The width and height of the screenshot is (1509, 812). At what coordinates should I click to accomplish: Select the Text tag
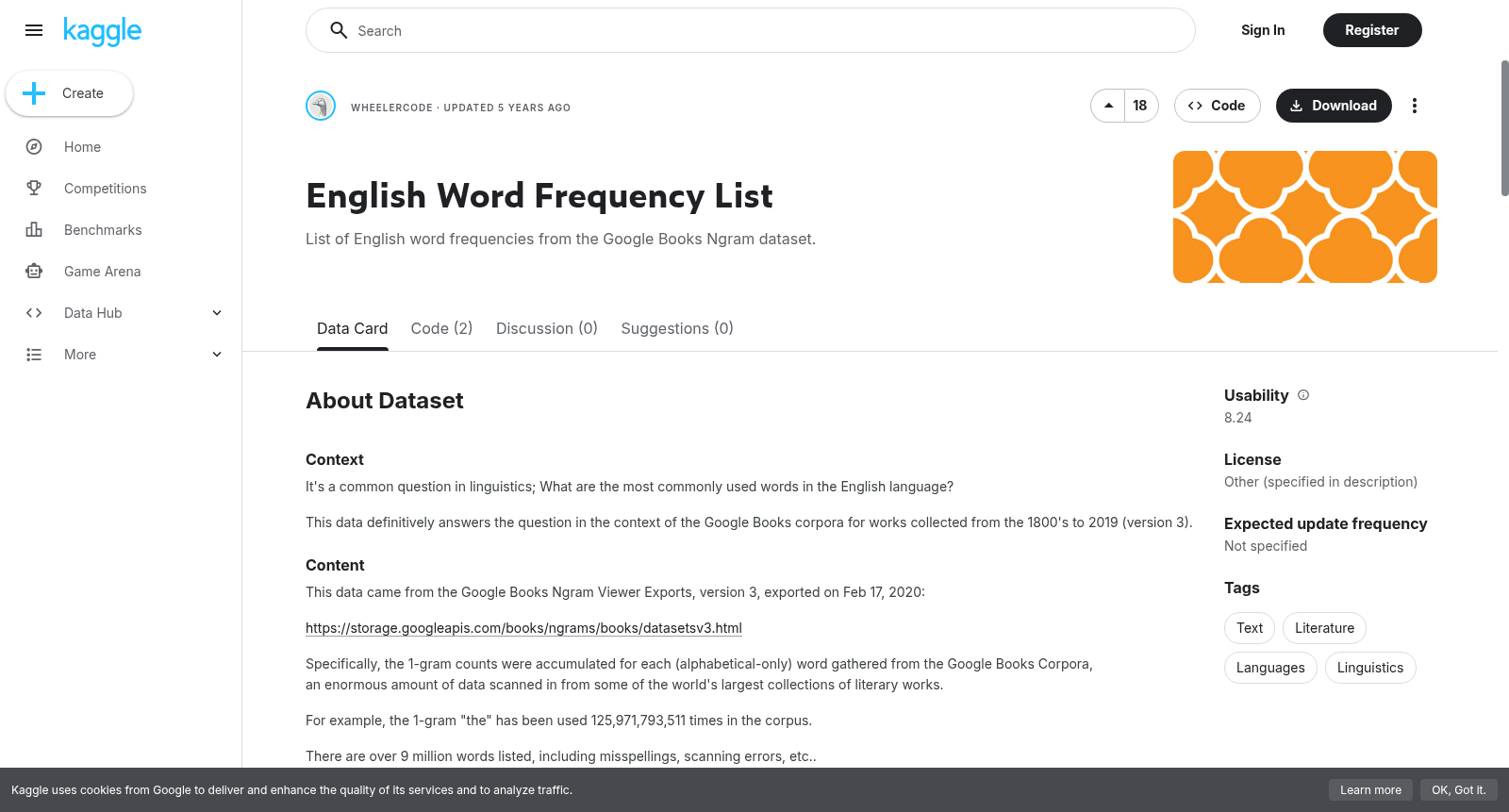click(1250, 628)
